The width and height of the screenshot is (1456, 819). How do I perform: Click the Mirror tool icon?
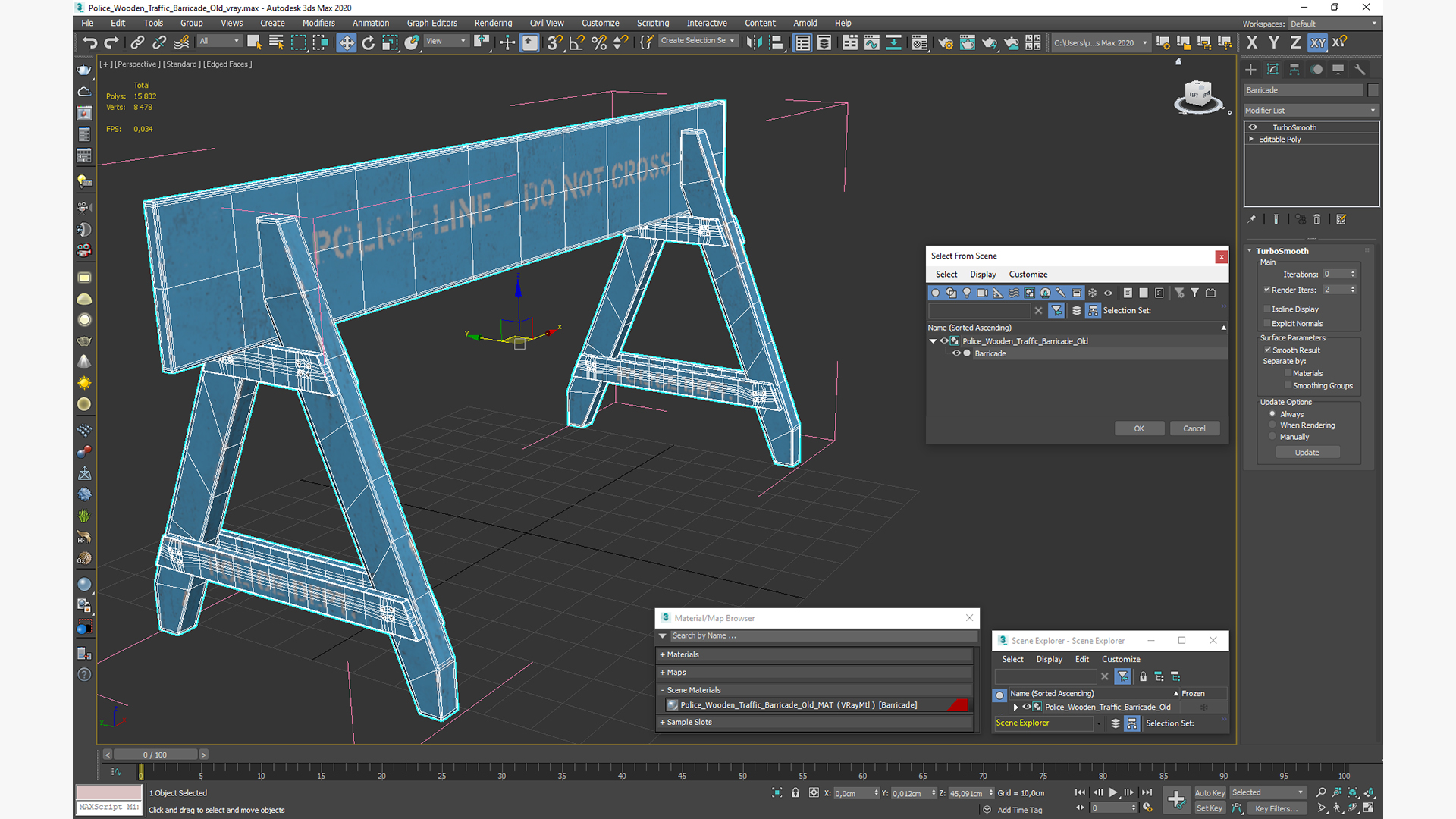[x=754, y=42]
